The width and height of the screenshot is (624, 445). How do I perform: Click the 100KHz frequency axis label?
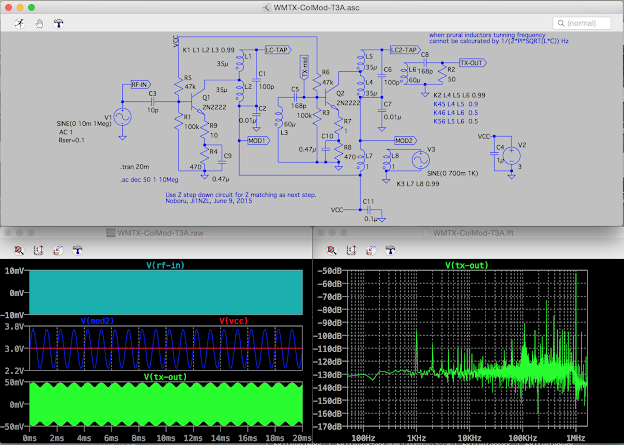pyautogui.click(x=522, y=438)
